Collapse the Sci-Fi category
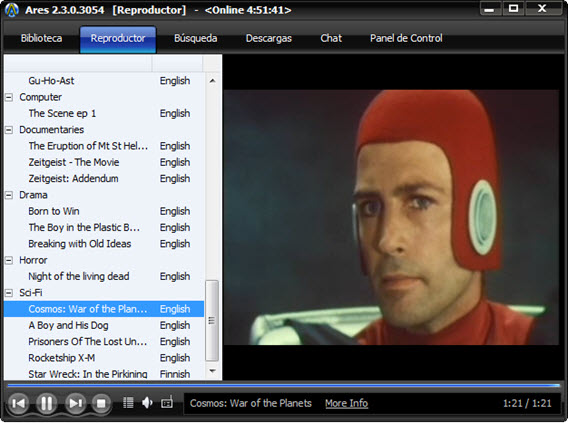Screen dimensions: 568x423 tap(9, 293)
